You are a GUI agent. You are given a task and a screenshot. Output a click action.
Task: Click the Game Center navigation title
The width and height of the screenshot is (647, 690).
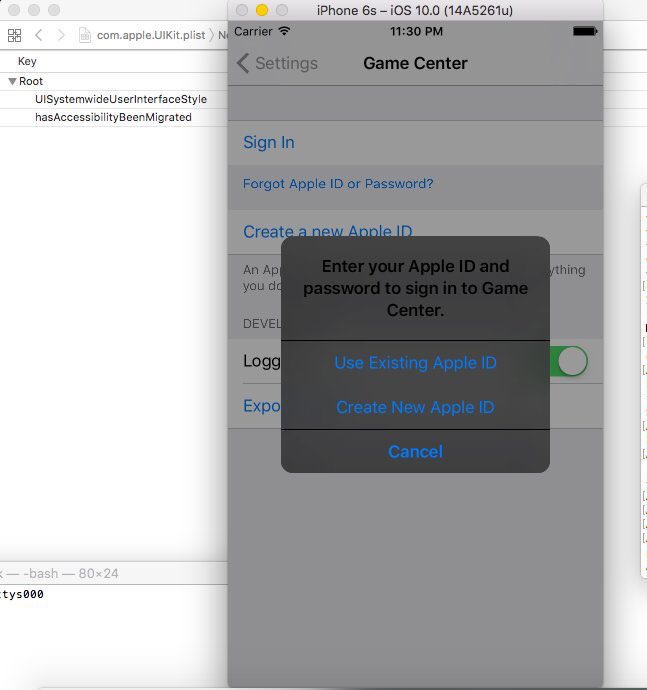click(415, 63)
